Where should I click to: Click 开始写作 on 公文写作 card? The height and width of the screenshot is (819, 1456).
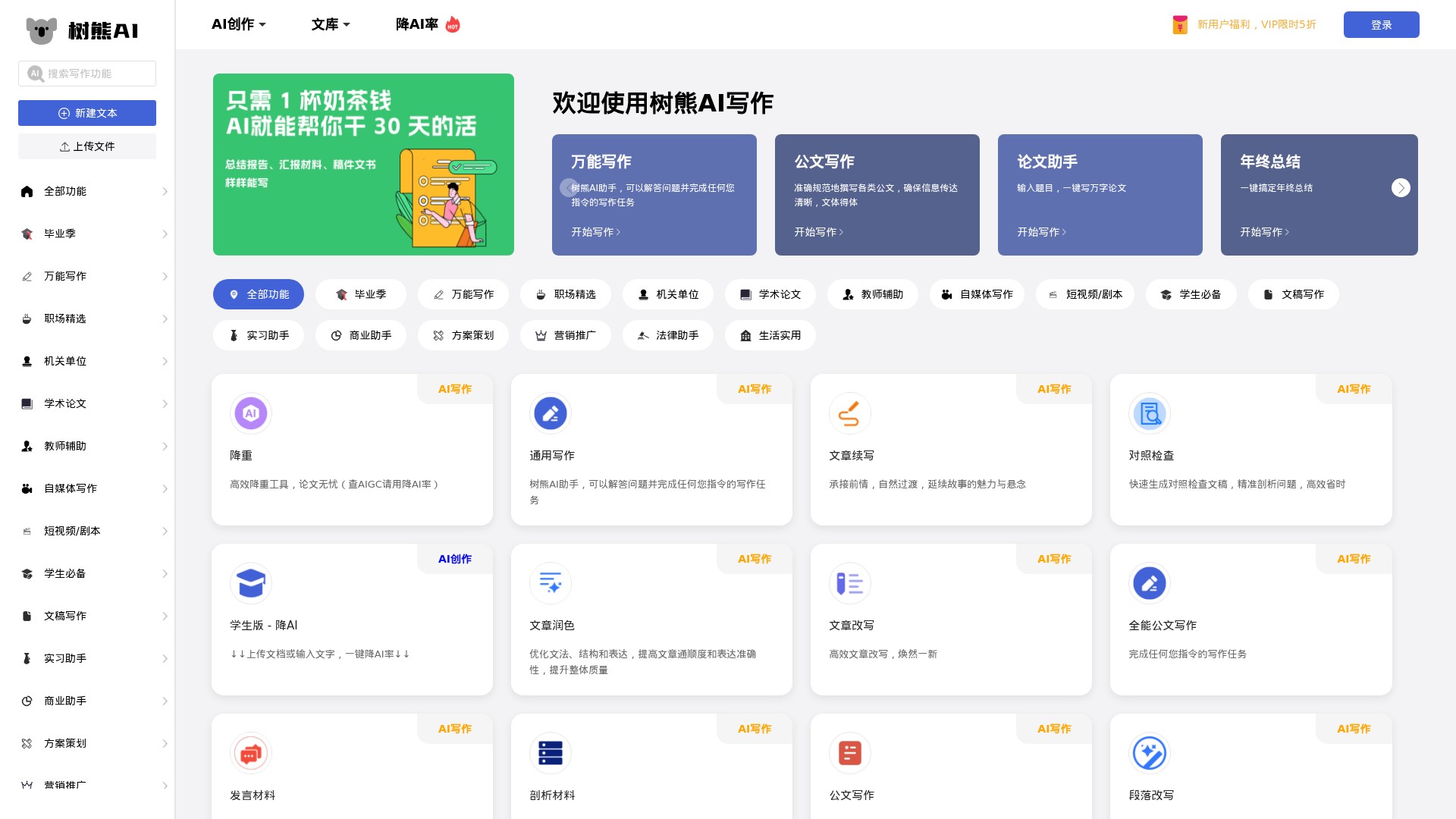[818, 232]
